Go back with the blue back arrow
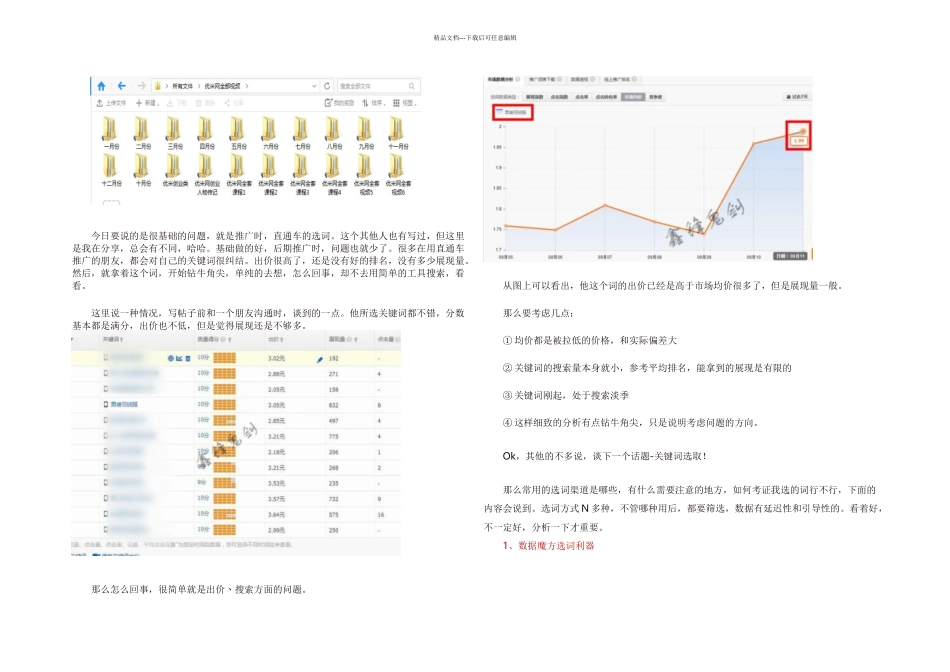 coord(121,86)
